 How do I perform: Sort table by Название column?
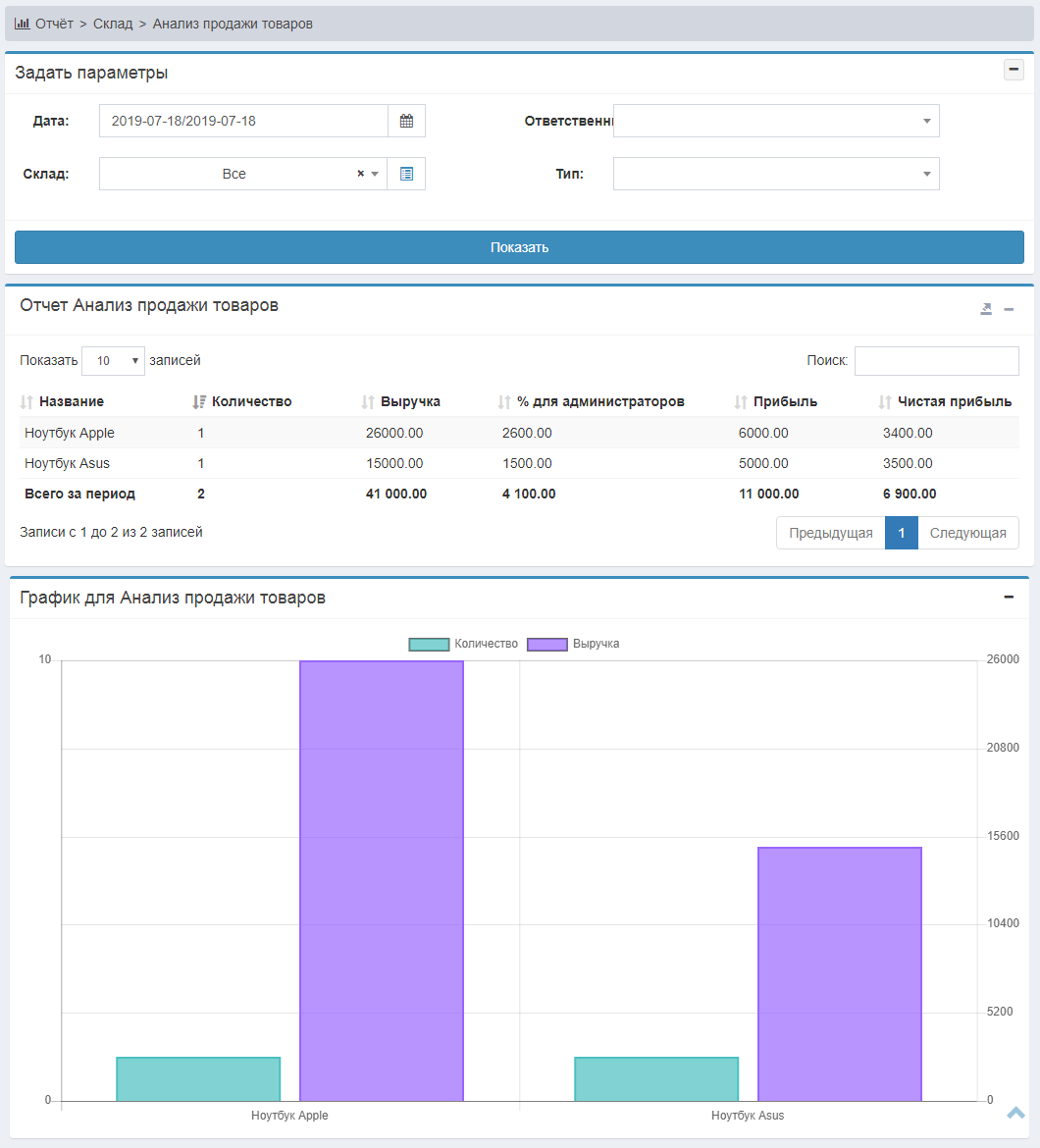pyautogui.click(x=71, y=401)
